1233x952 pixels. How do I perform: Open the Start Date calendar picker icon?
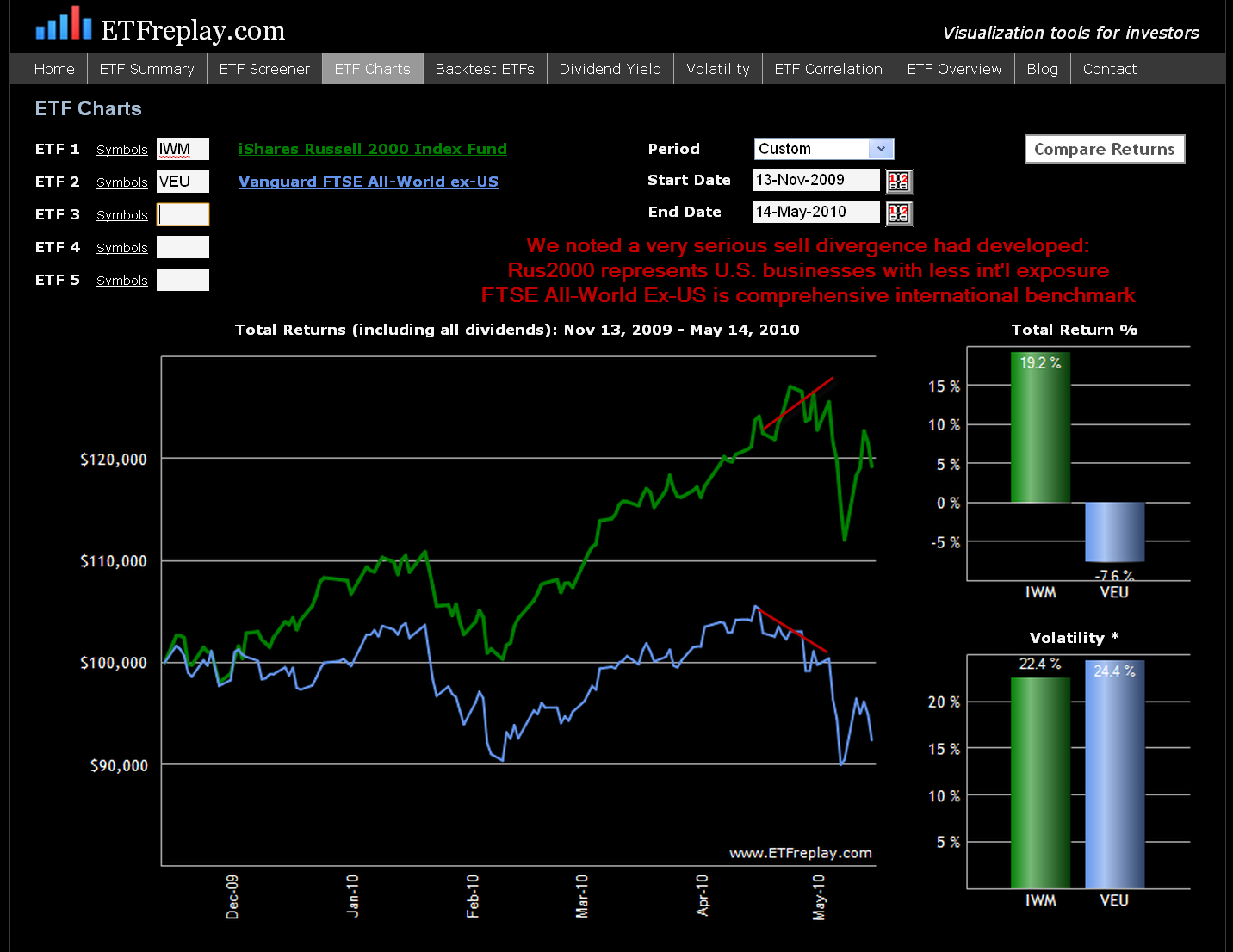pyautogui.click(x=899, y=181)
